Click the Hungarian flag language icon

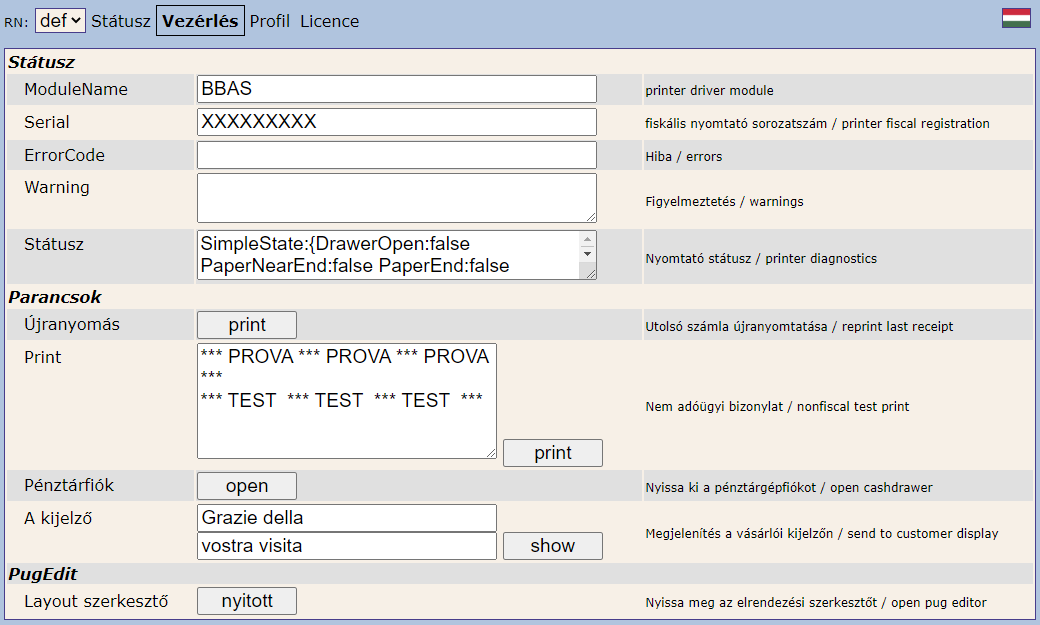(1016, 19)
